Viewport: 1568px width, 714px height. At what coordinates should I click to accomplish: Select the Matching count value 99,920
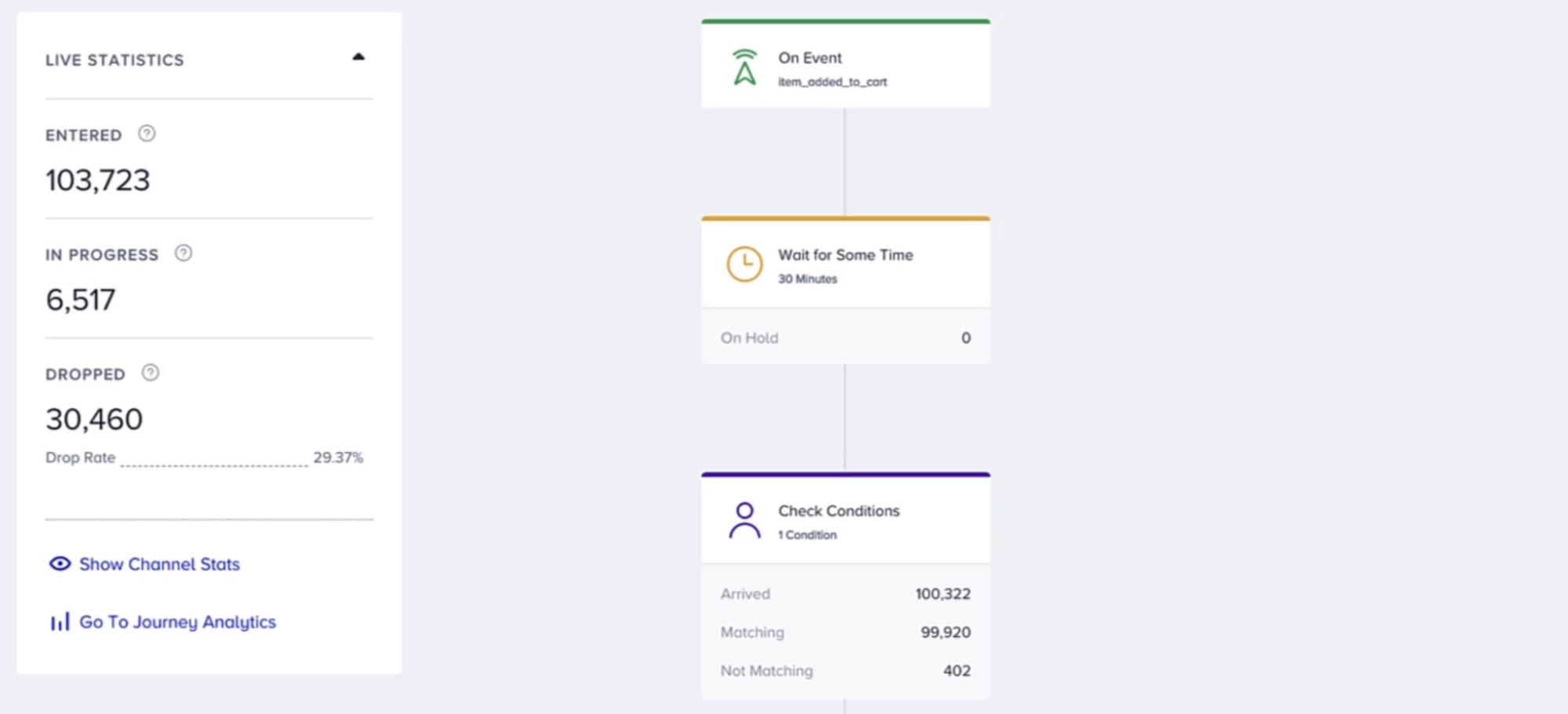(944, 632)
